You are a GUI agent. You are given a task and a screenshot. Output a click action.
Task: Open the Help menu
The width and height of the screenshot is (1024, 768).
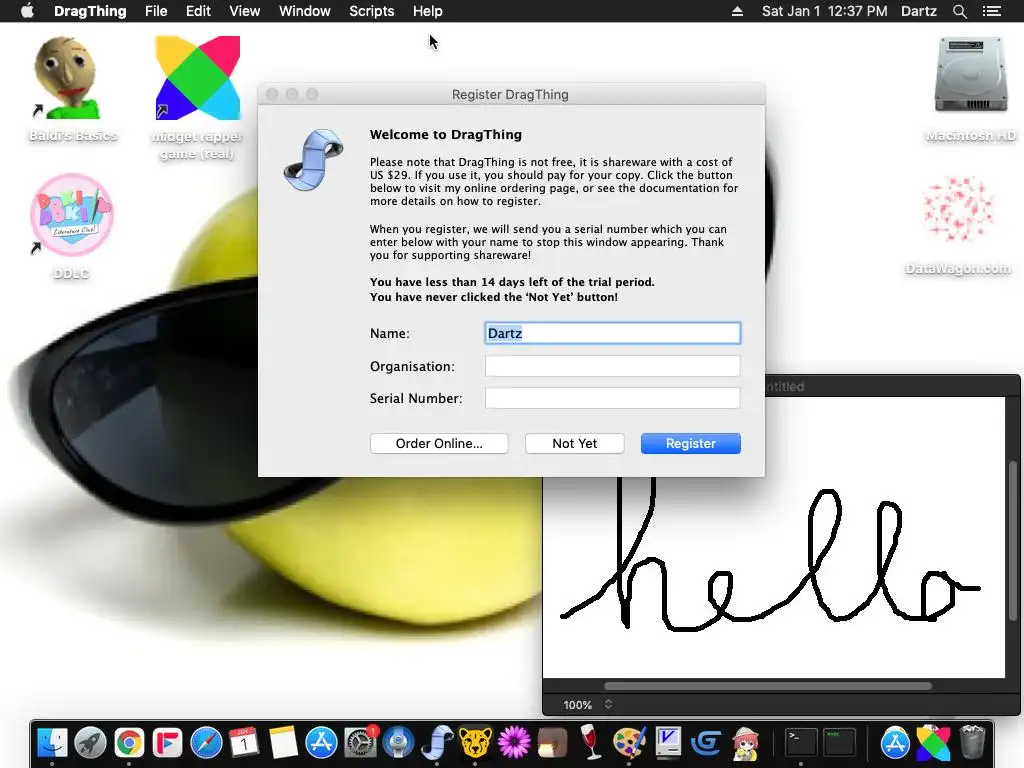[428, 11]
